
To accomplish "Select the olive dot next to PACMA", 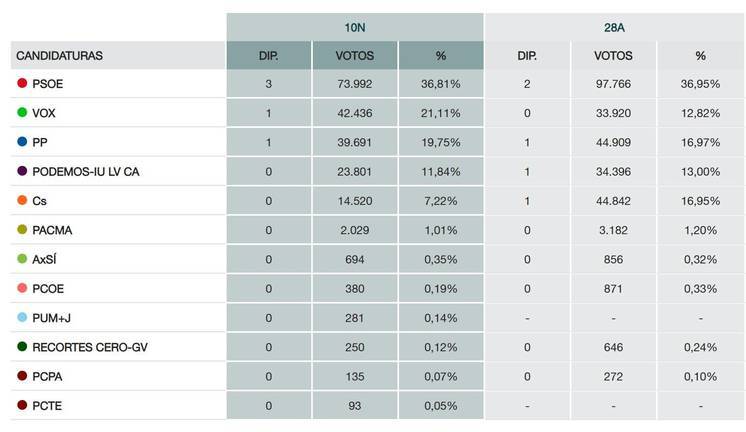I will 22,230.
